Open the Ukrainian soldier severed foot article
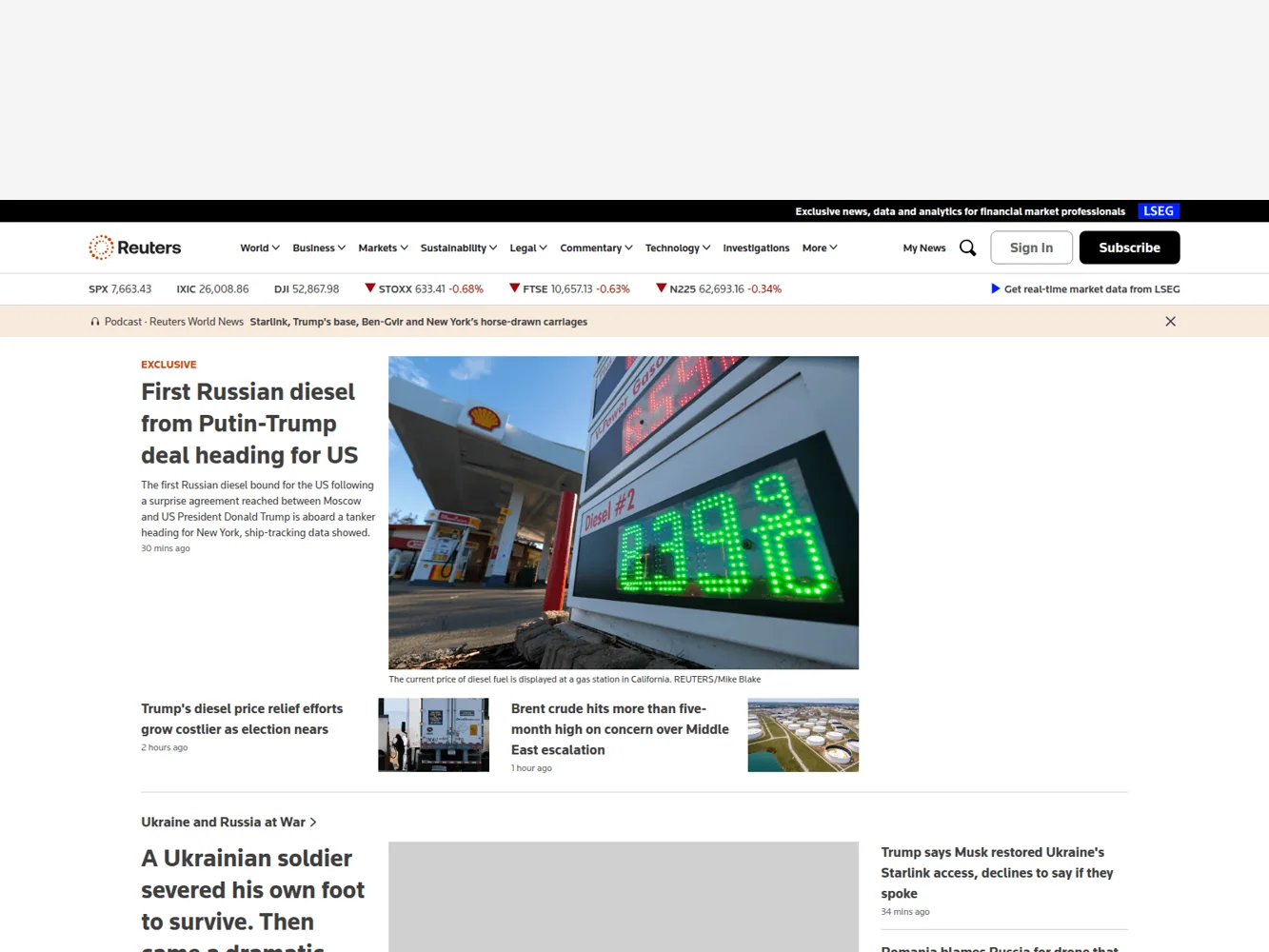 point(253,898)
